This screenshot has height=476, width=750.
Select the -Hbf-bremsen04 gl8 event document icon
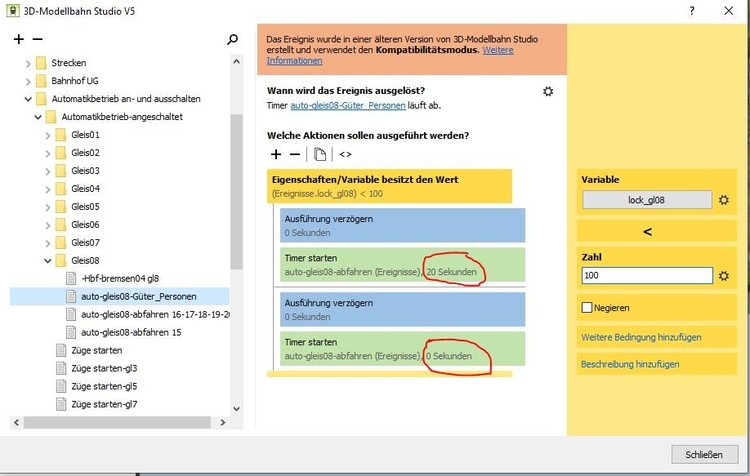point(71,278)
